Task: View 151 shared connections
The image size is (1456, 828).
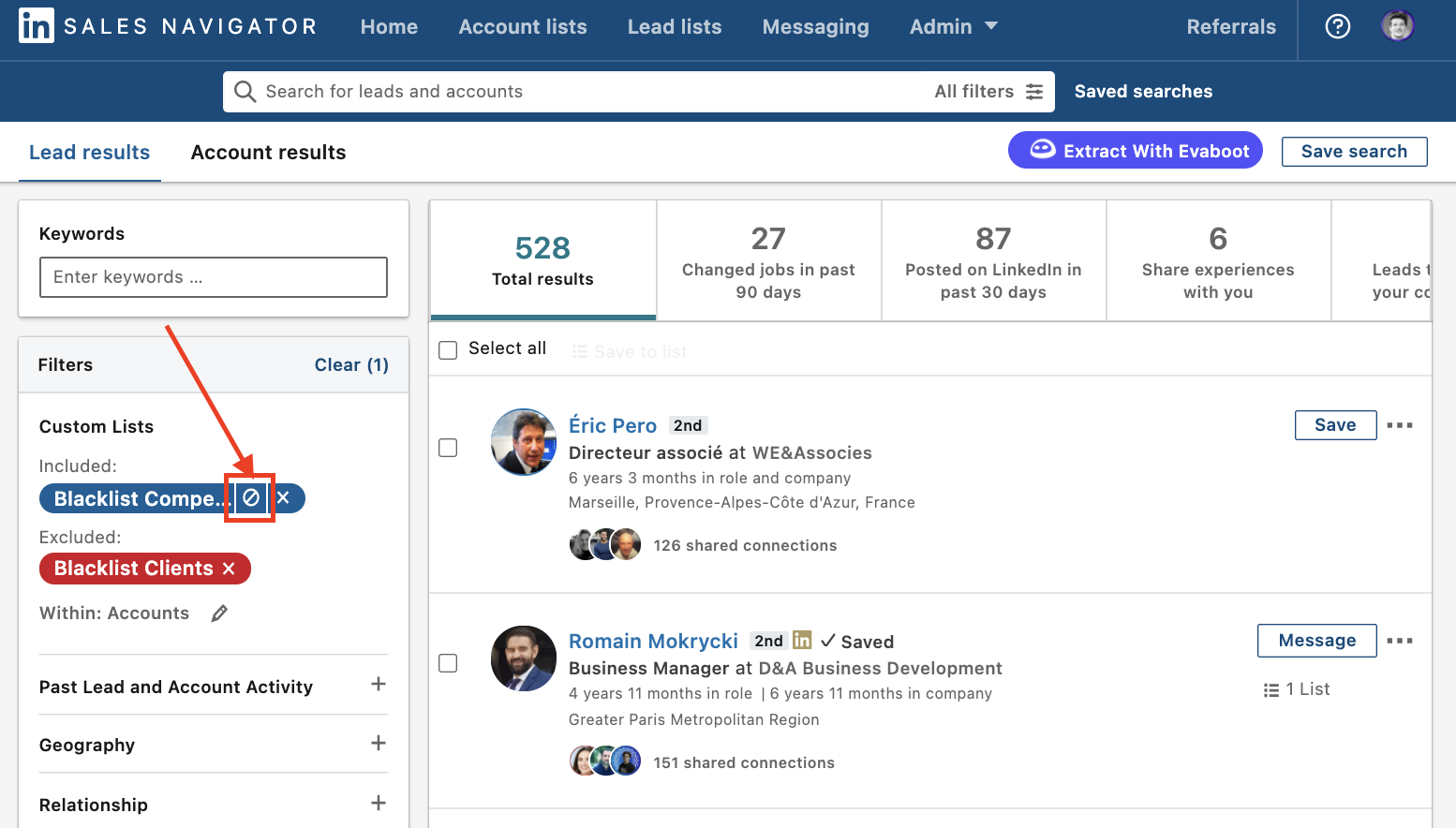Action: [744, 762]
